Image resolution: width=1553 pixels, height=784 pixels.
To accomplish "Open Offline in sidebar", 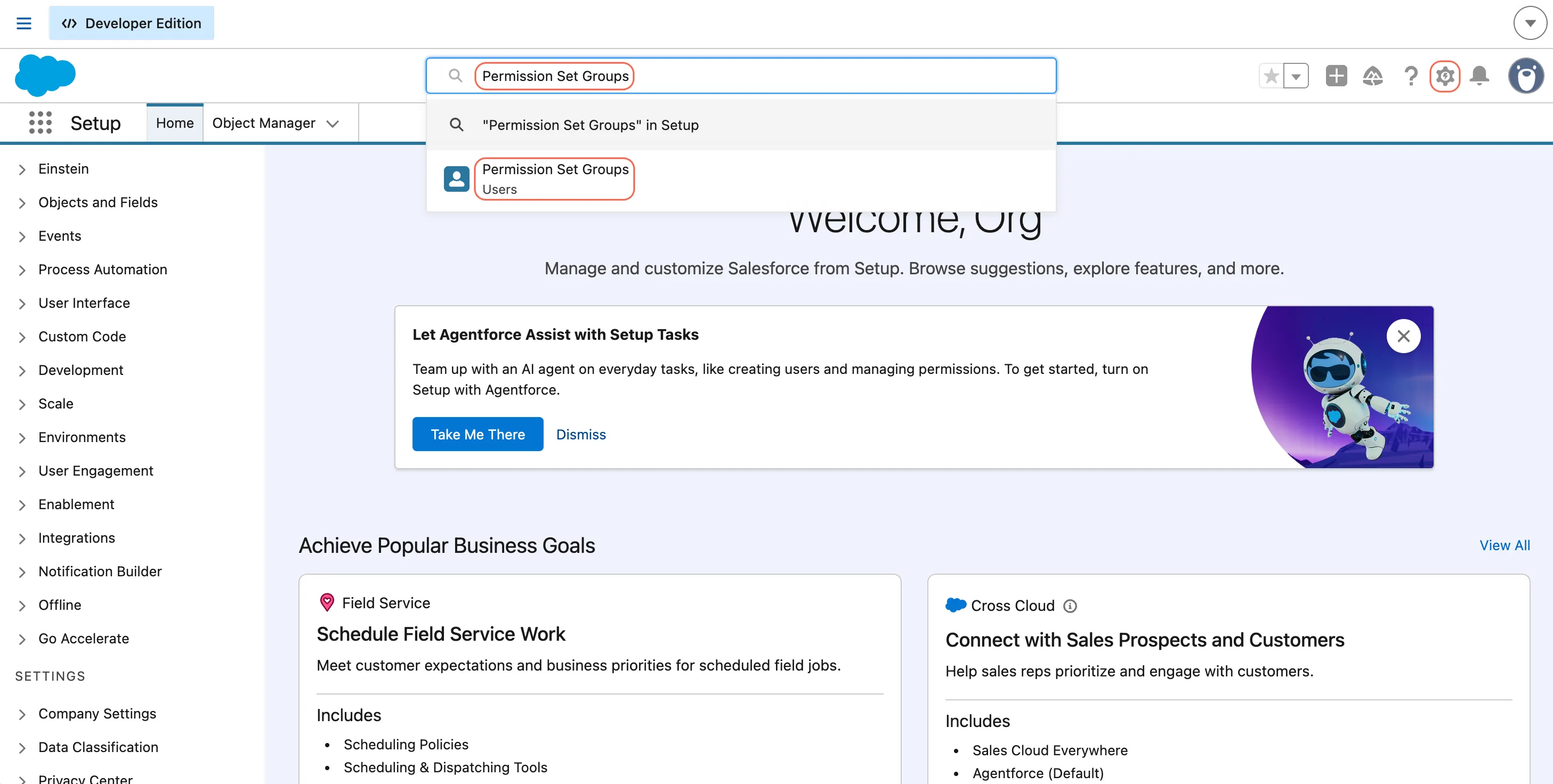I will pyautogui.click(x=60, y=605).
